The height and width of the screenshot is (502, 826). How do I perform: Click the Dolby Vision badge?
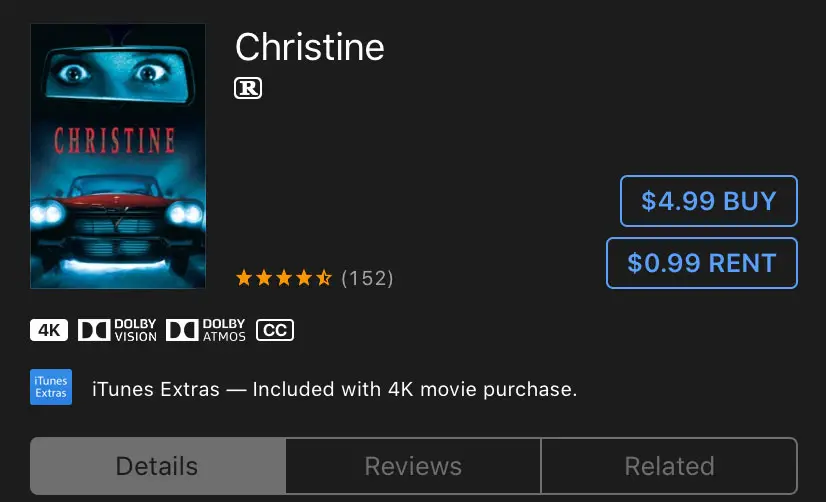point(117,330)
